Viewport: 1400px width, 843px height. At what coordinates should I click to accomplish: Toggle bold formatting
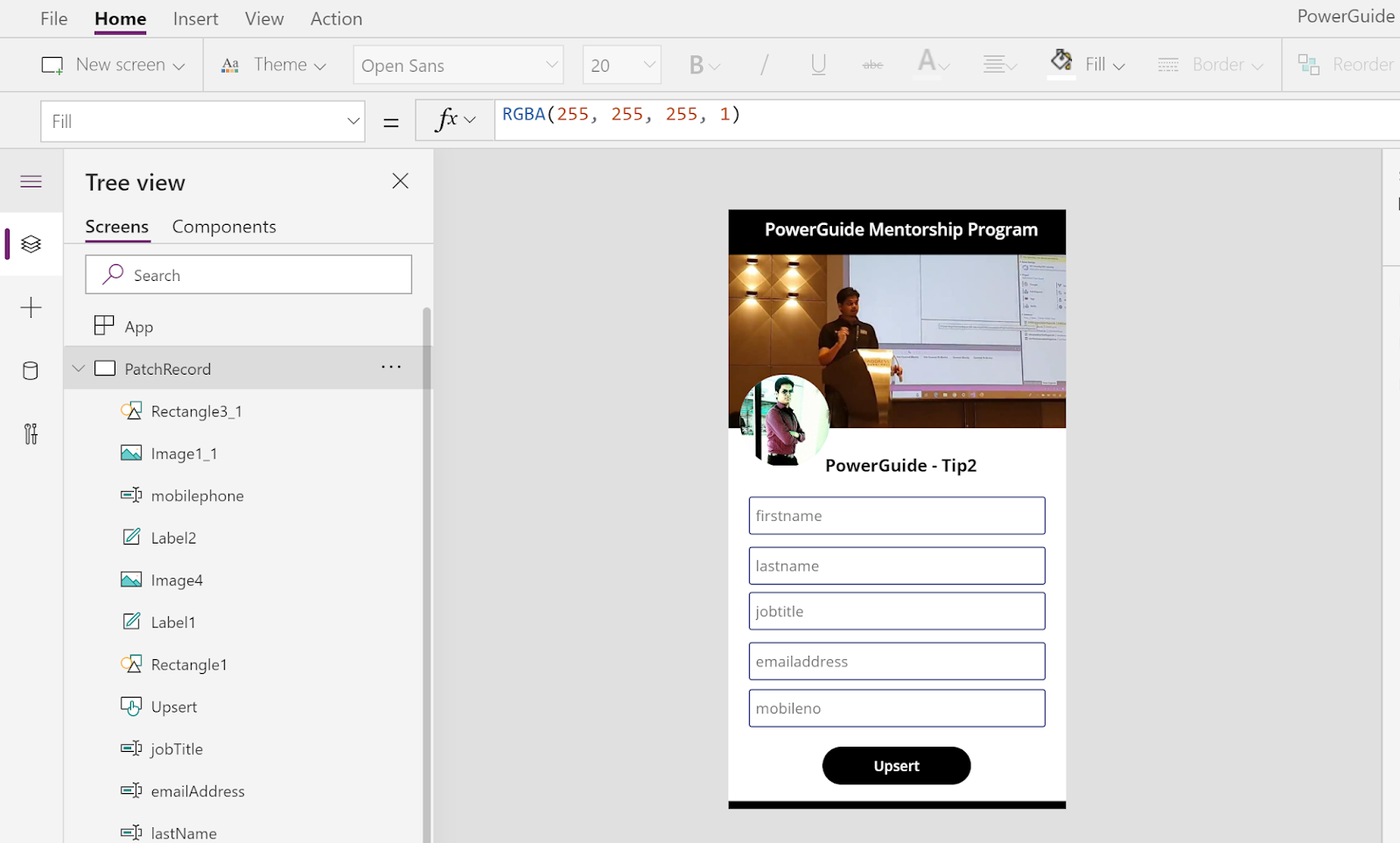(x=696, y=64)
